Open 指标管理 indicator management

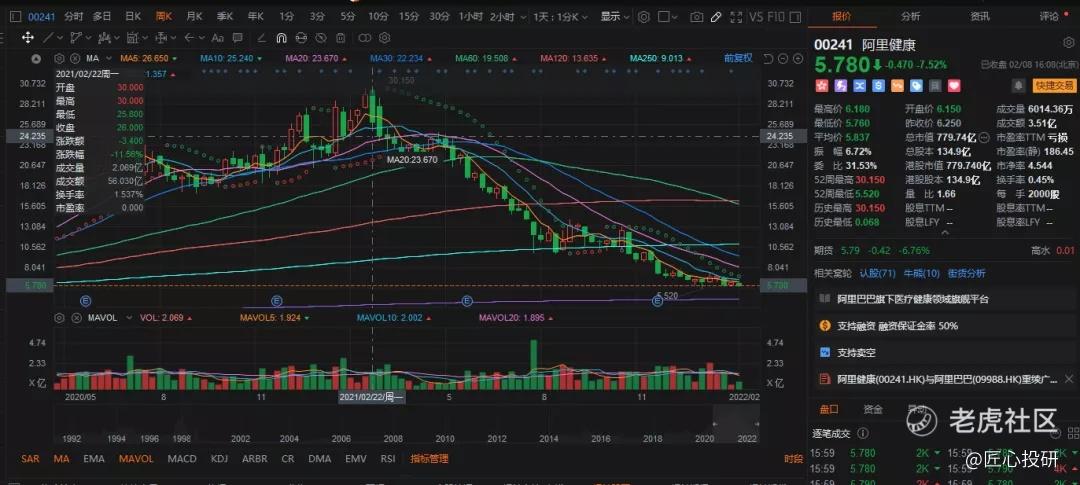(429, 458)
